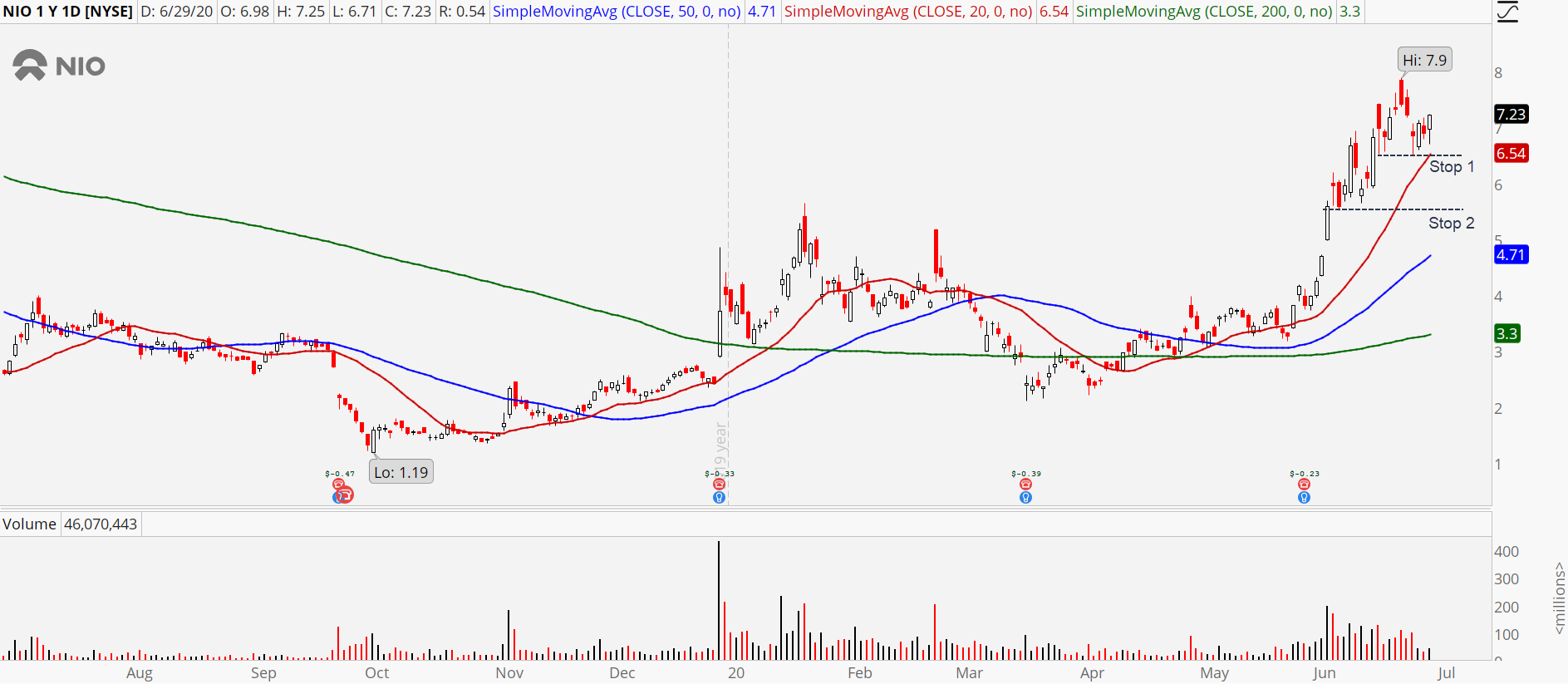Click the Jul label on the time axis
The image size is (1568, 684).
(x=1446, y=672)
